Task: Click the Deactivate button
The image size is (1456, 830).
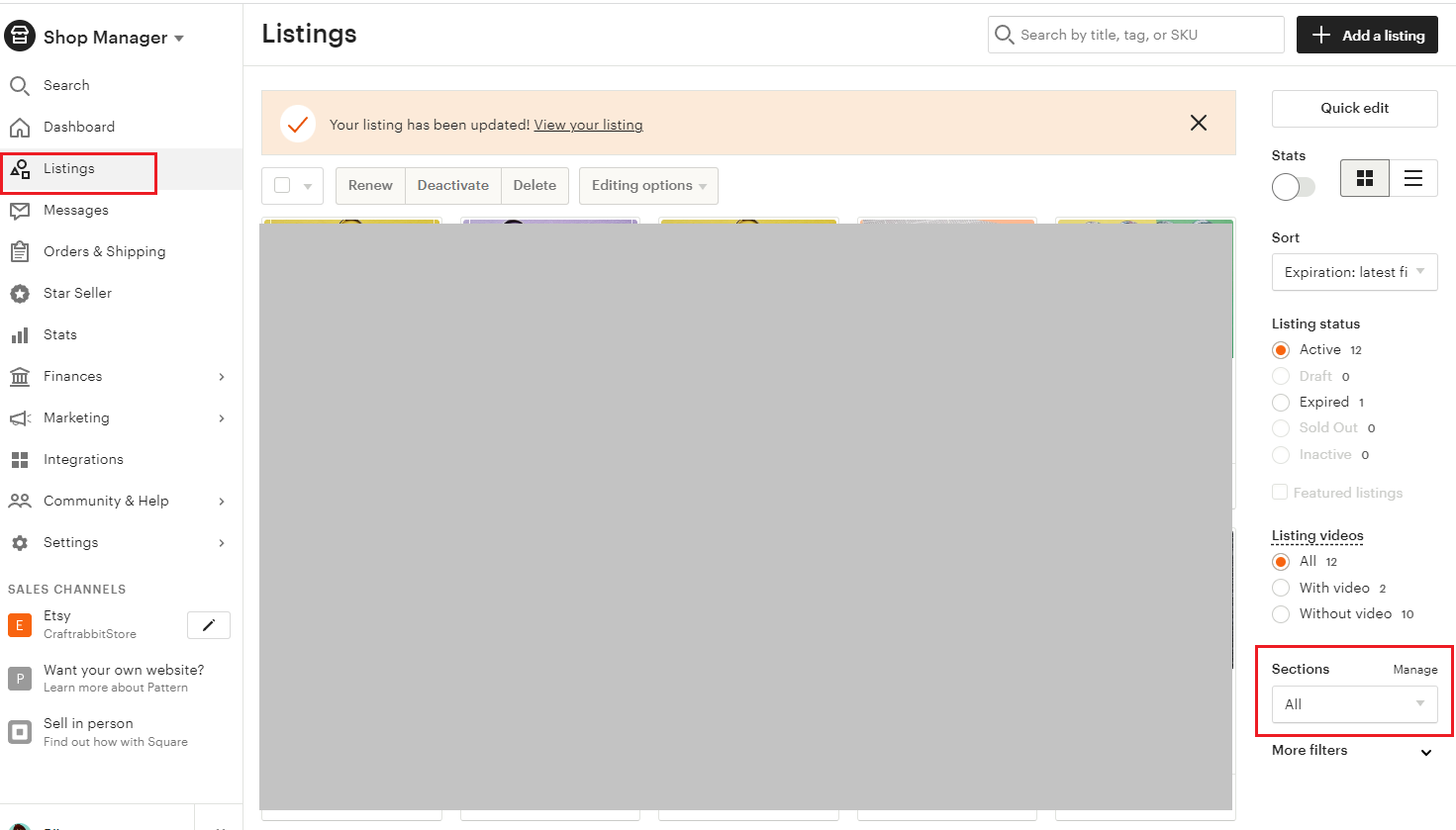Action: tap(453, 186)
